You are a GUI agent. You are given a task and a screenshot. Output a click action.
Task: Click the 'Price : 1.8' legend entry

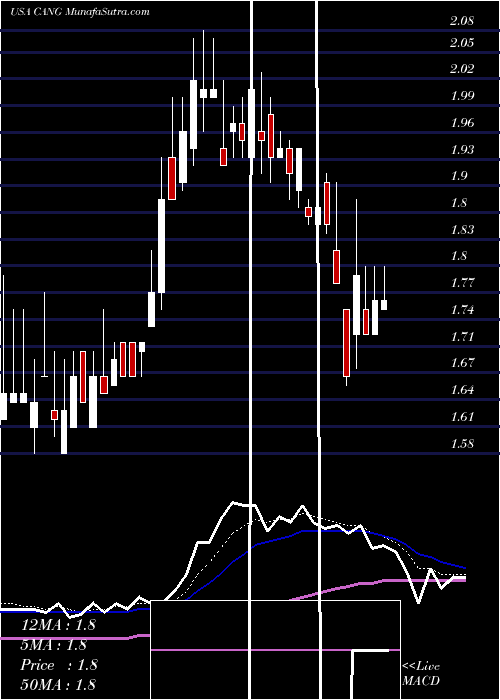click(x=59, y=665)
